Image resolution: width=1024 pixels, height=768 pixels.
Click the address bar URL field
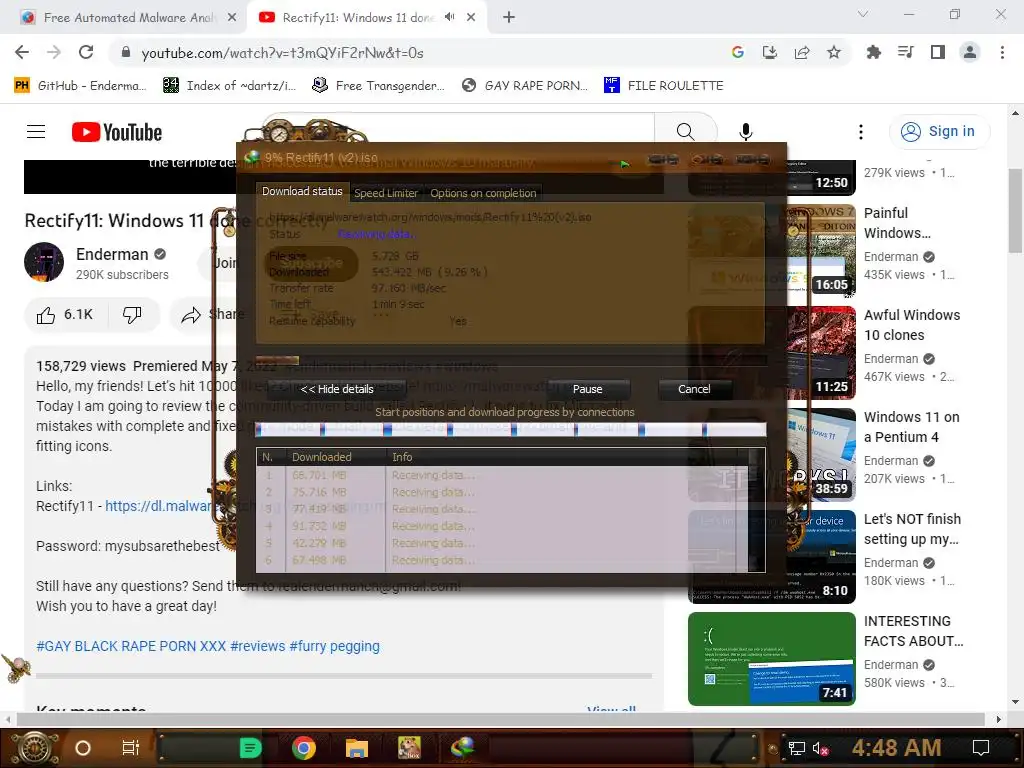[418, 53]
